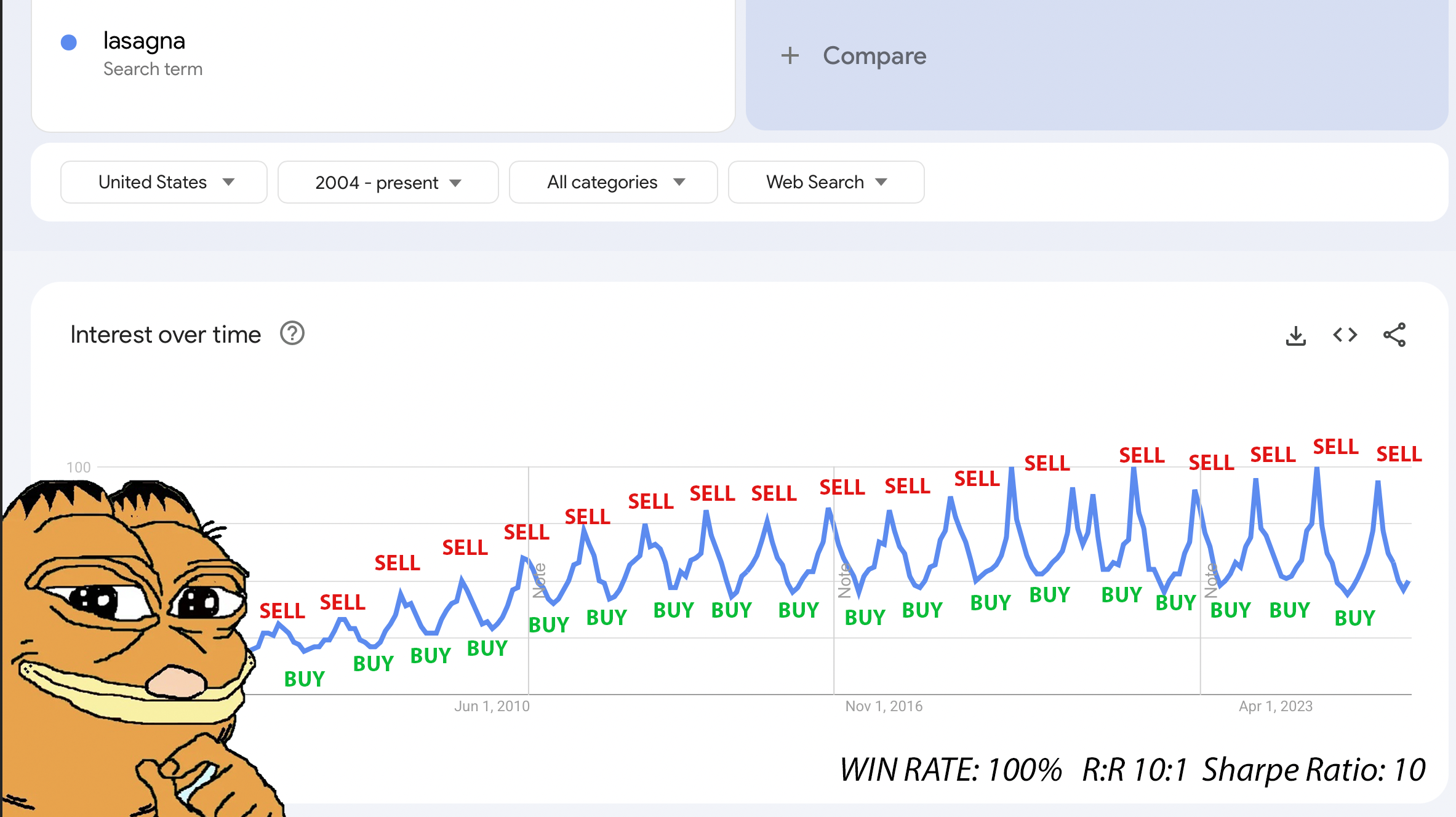Click the Apr 1, 2023 axis label
The width and height of the screenshot is (1456, 817).
1275,706
